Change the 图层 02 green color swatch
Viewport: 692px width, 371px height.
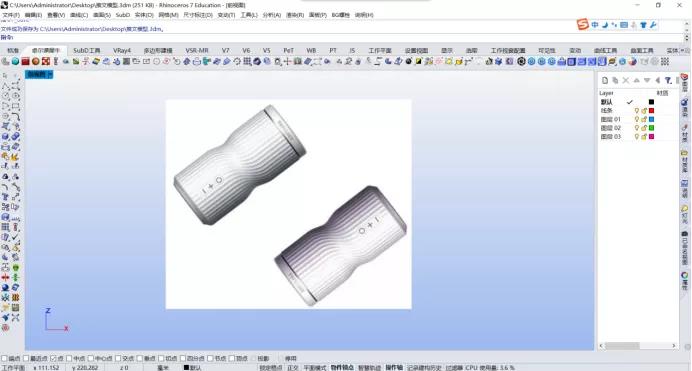coord(651,127)
